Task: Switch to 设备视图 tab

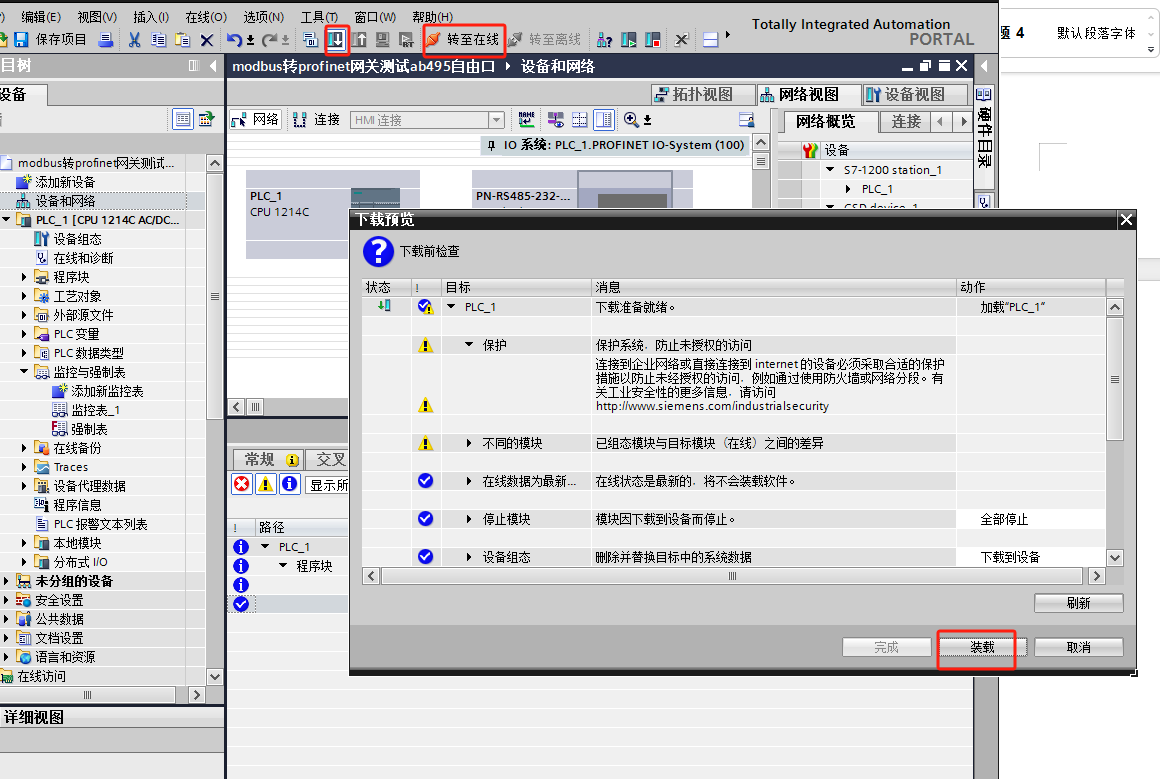Action: 915,95
